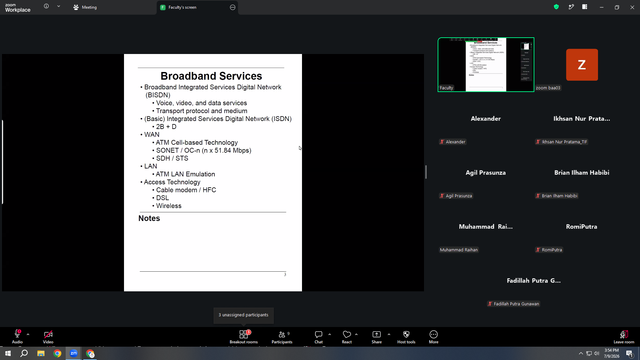Click the Zoom icon in the taskbar
Image resolution: width=640 pixels, height=360 pixels.
tap(74, 353)
